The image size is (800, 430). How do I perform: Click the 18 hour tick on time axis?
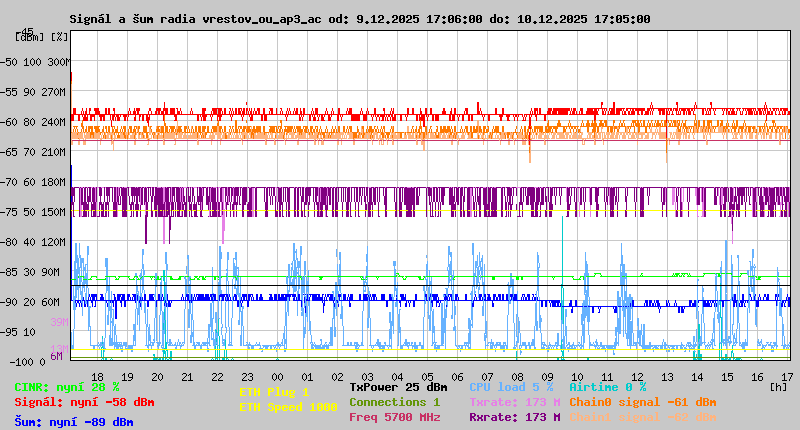[x=97, y=377]
